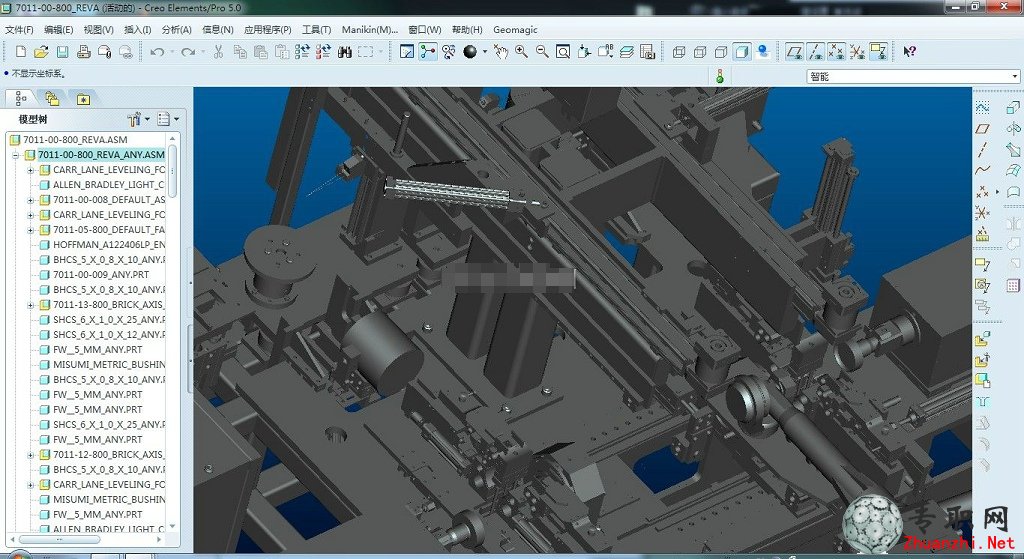
Task: Switch to No Hidden display style
Action: [x=721, y=52]
